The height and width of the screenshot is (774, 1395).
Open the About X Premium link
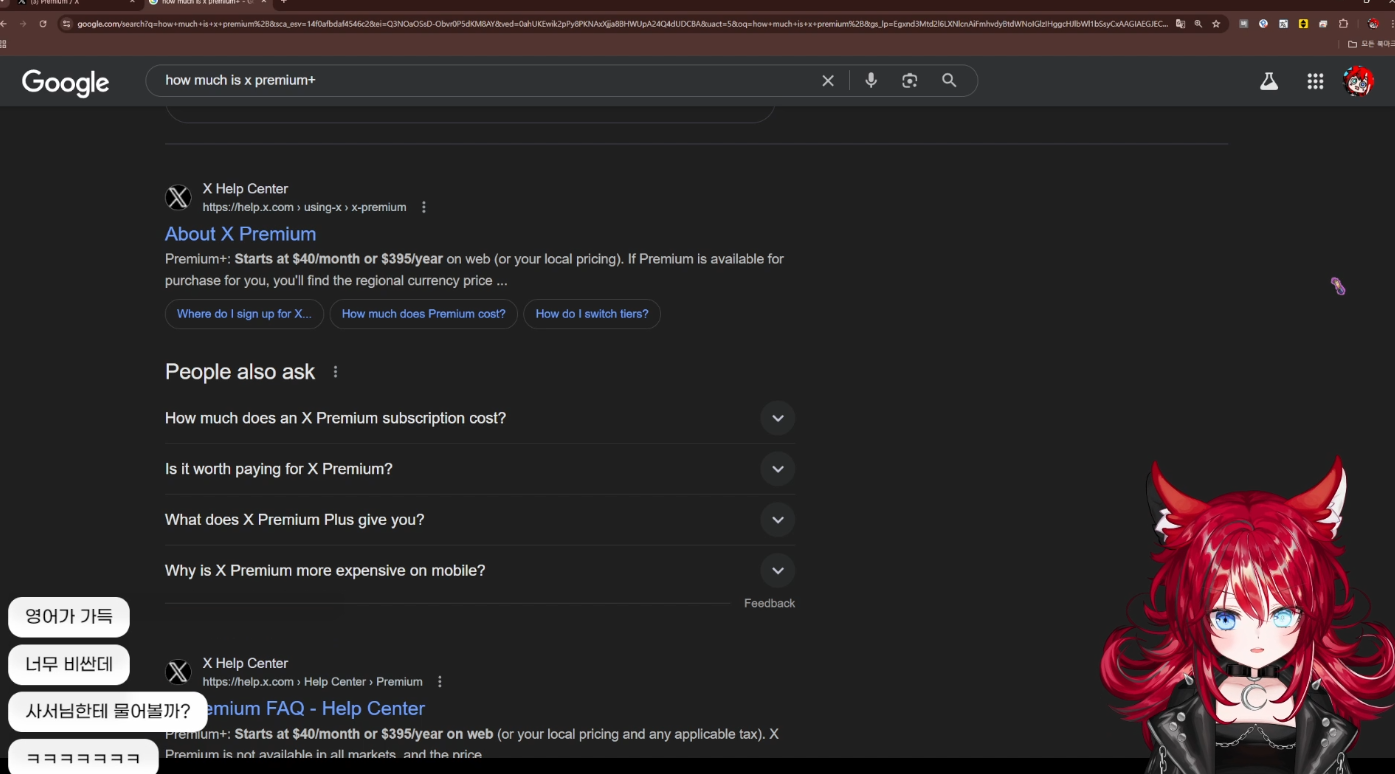pyautogui.click(x=240, y=234)
